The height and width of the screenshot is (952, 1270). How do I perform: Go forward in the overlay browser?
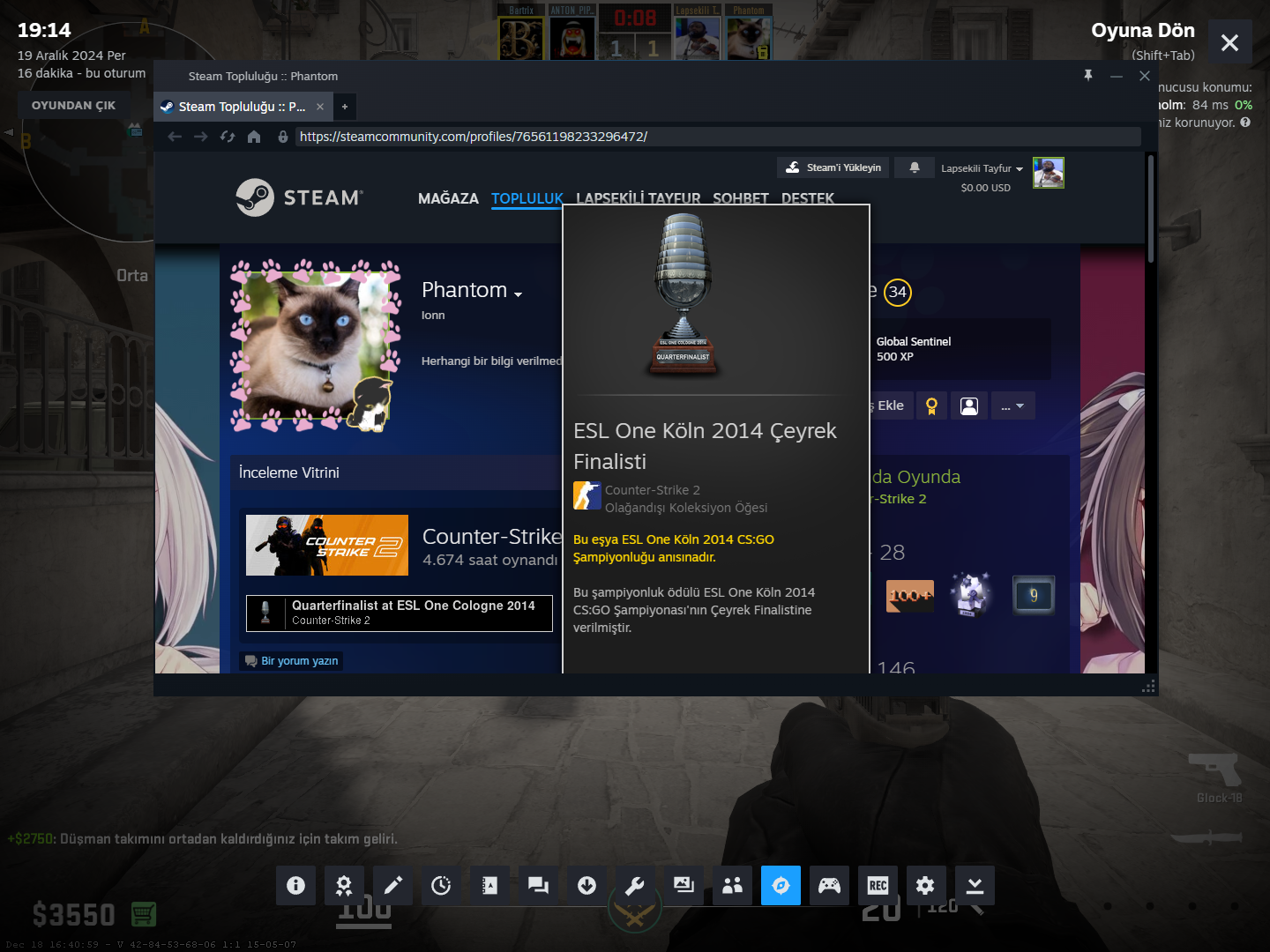tap(201, 137)
